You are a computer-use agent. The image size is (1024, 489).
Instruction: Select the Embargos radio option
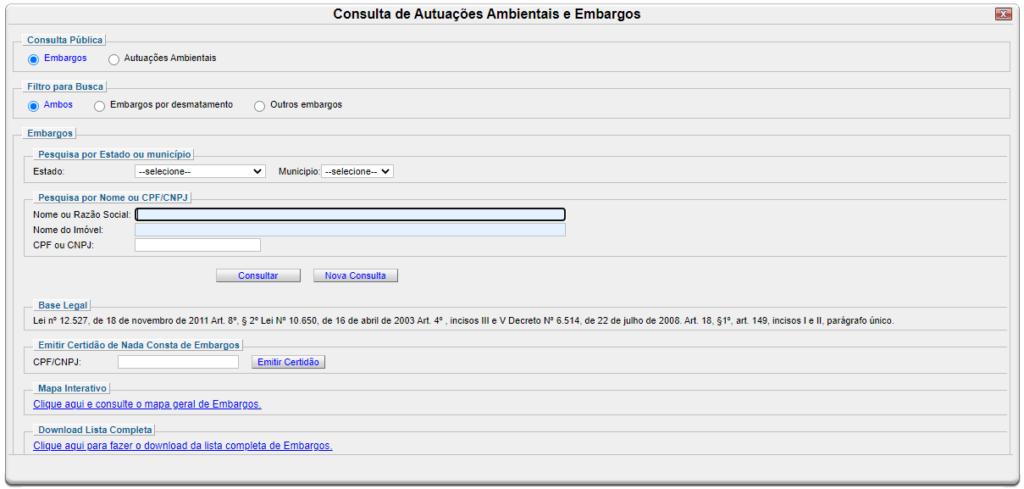click(34, 59)
